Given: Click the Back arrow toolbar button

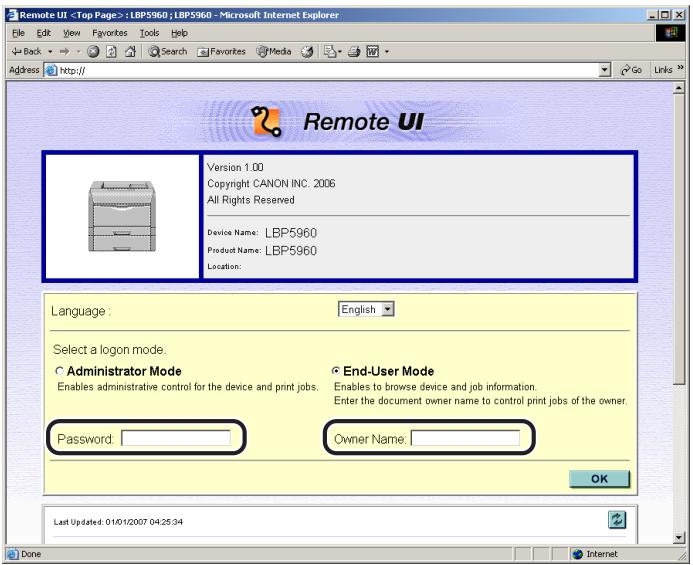Looking at the screenshot, I should (27, 52).
